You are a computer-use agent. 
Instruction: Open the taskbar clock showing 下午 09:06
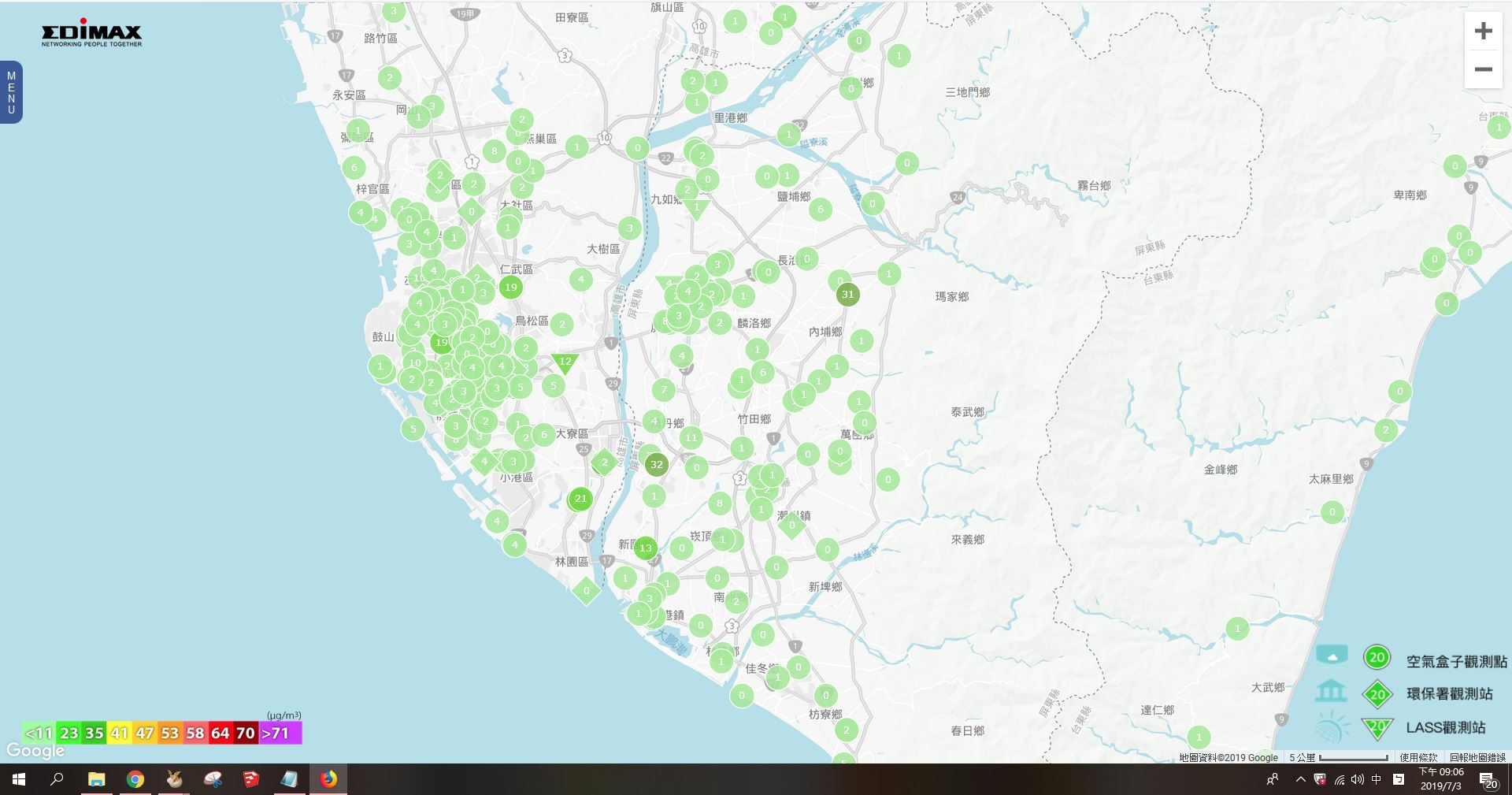tap(1441, 779)
